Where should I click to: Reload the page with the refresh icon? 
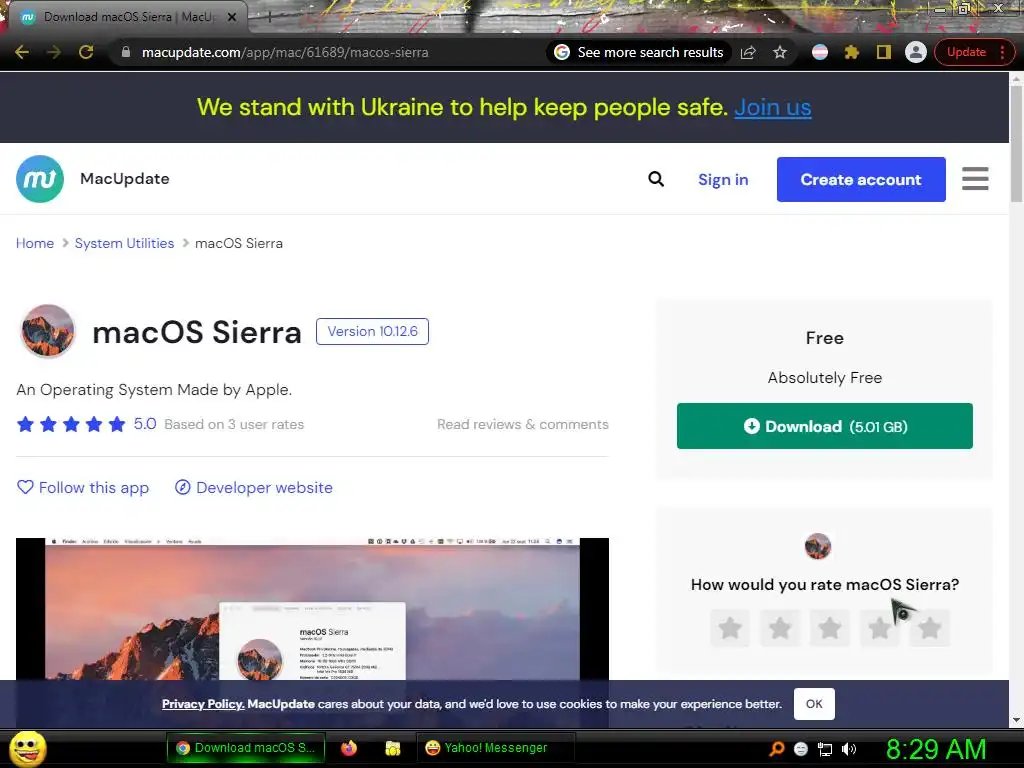click(86, 52)
